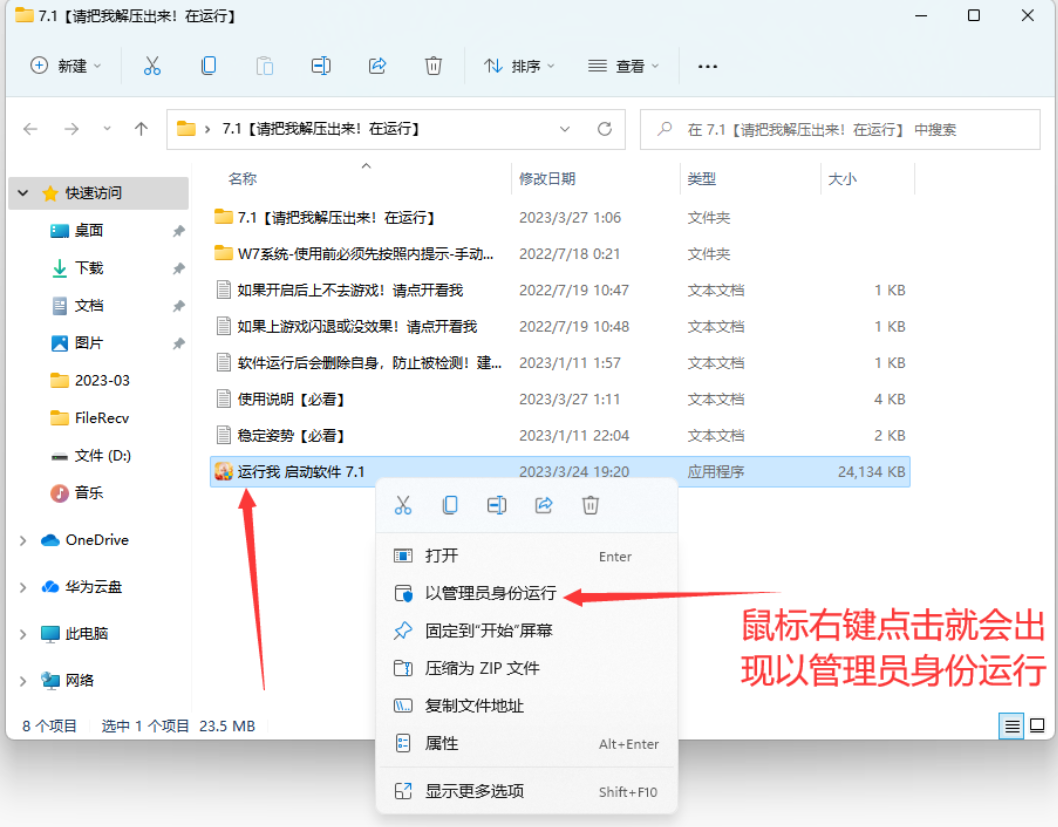
Task: Click the Rename icon in the context menu
Action: point(497,505)
